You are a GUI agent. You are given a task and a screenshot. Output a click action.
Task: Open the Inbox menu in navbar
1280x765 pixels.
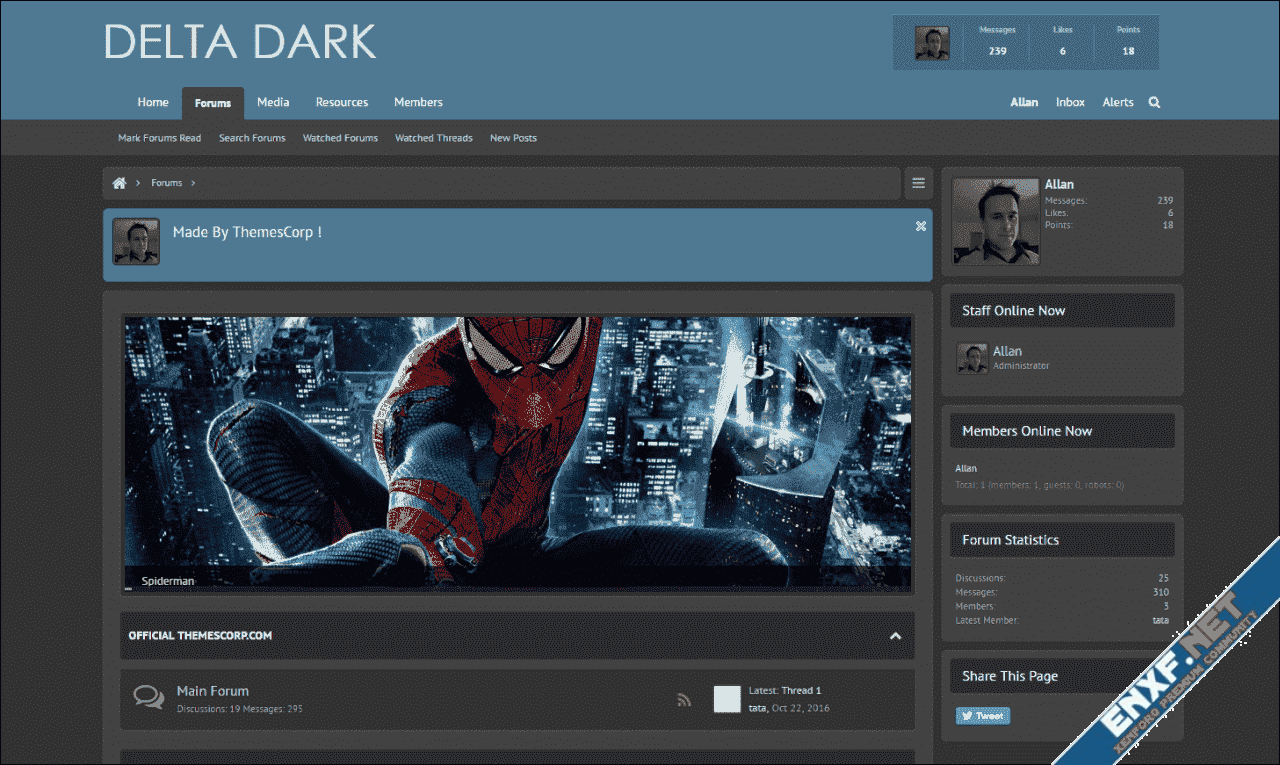[x=1070, y=102]
